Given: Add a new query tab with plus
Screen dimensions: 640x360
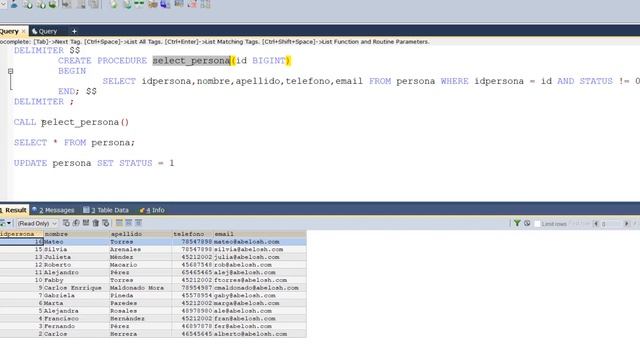Looking at the screenshot, I should click(x=74, y=31).
